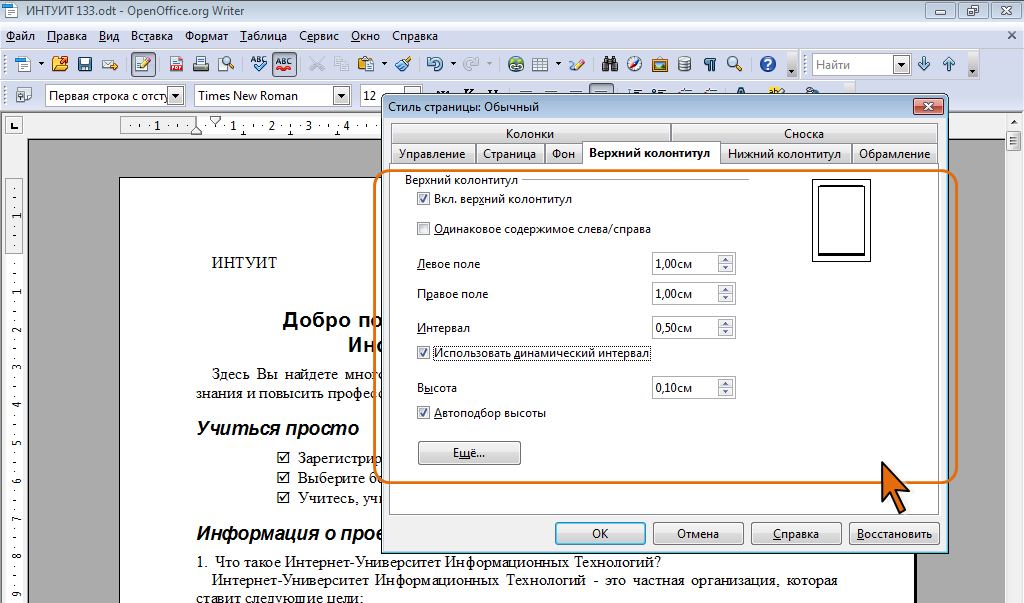Close the page style dialog
The image size is (1024, 603).
(x=928, y=106)
